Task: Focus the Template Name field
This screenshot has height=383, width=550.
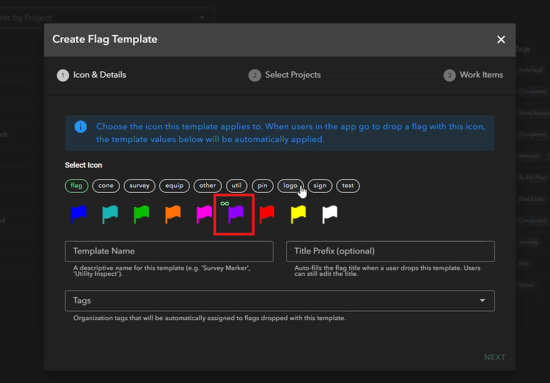Action: pyautogui.click(x=169, y=251)
